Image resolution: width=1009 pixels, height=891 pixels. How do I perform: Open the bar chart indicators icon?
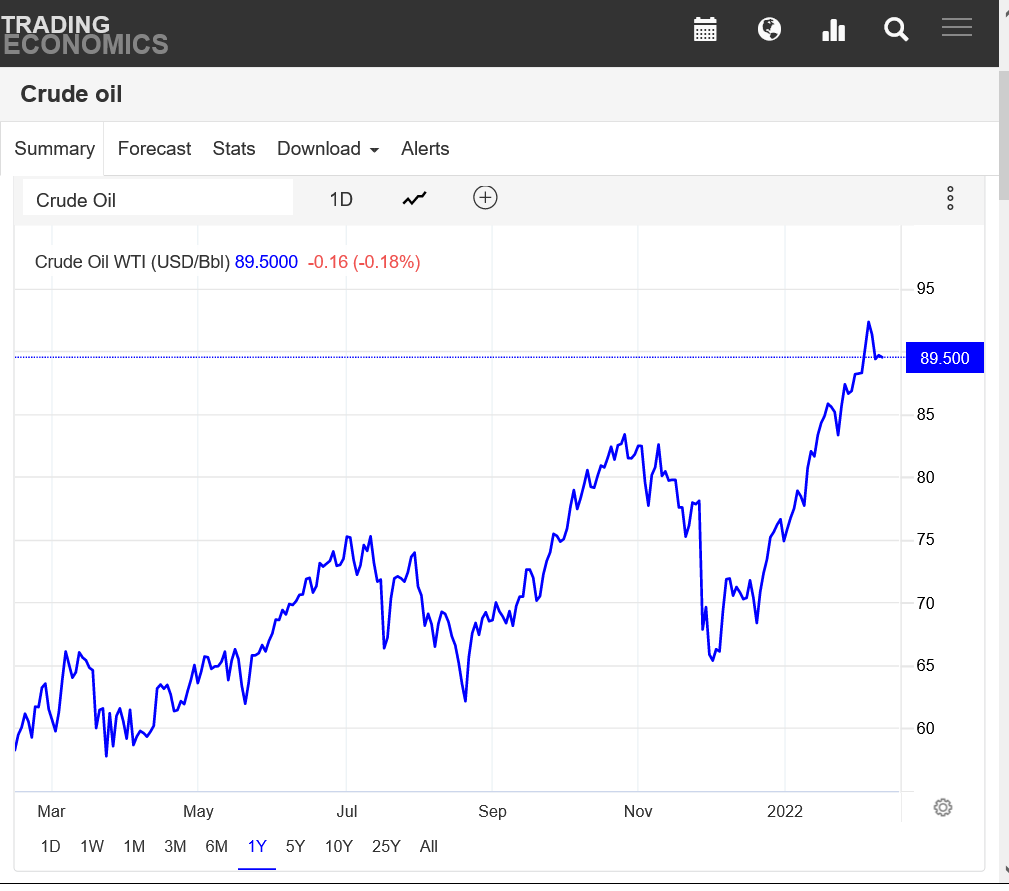pyautogui.click(x=833, y=30)
